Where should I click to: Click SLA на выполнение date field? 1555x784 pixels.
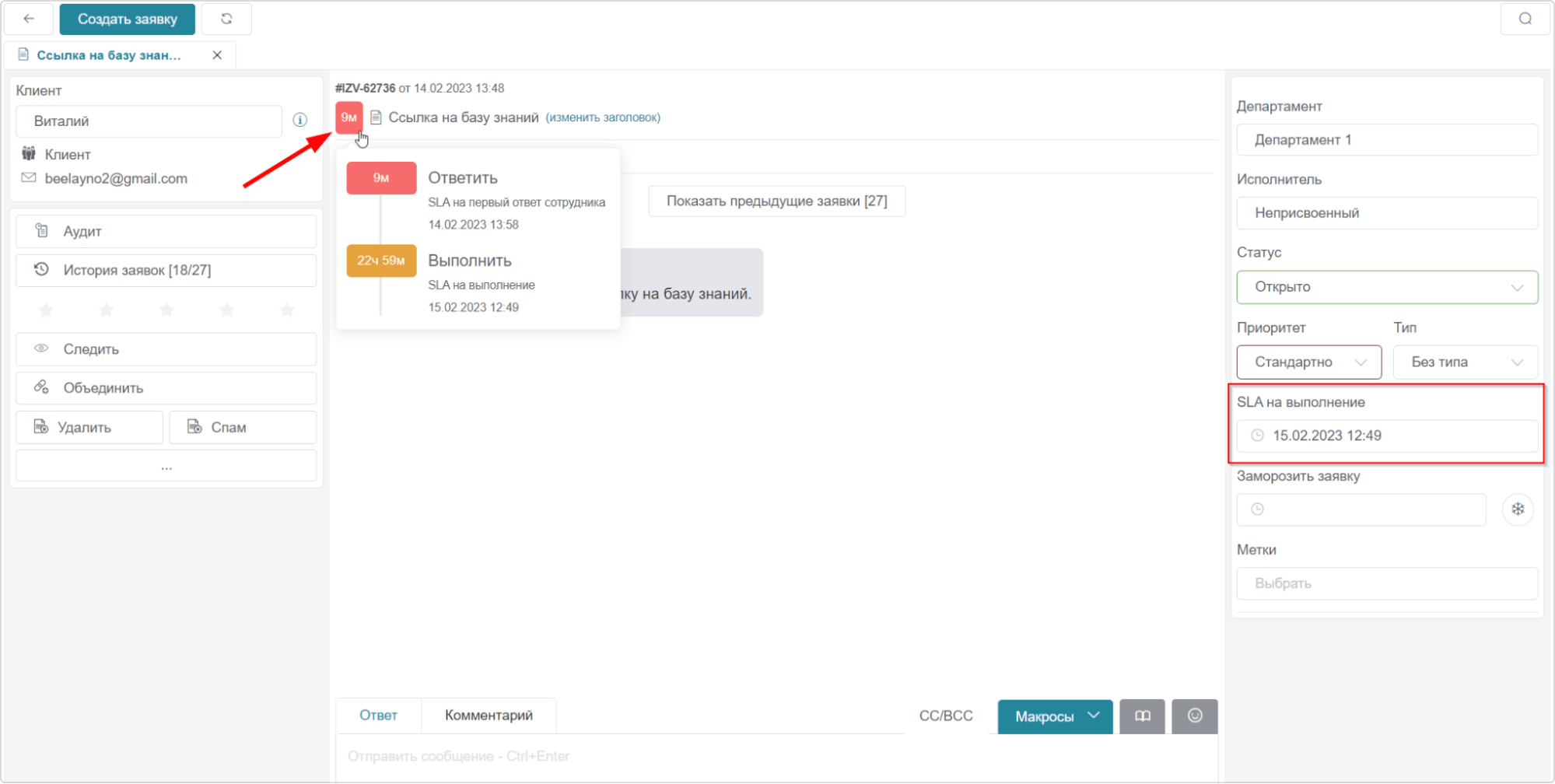(x=1387, y=436)
